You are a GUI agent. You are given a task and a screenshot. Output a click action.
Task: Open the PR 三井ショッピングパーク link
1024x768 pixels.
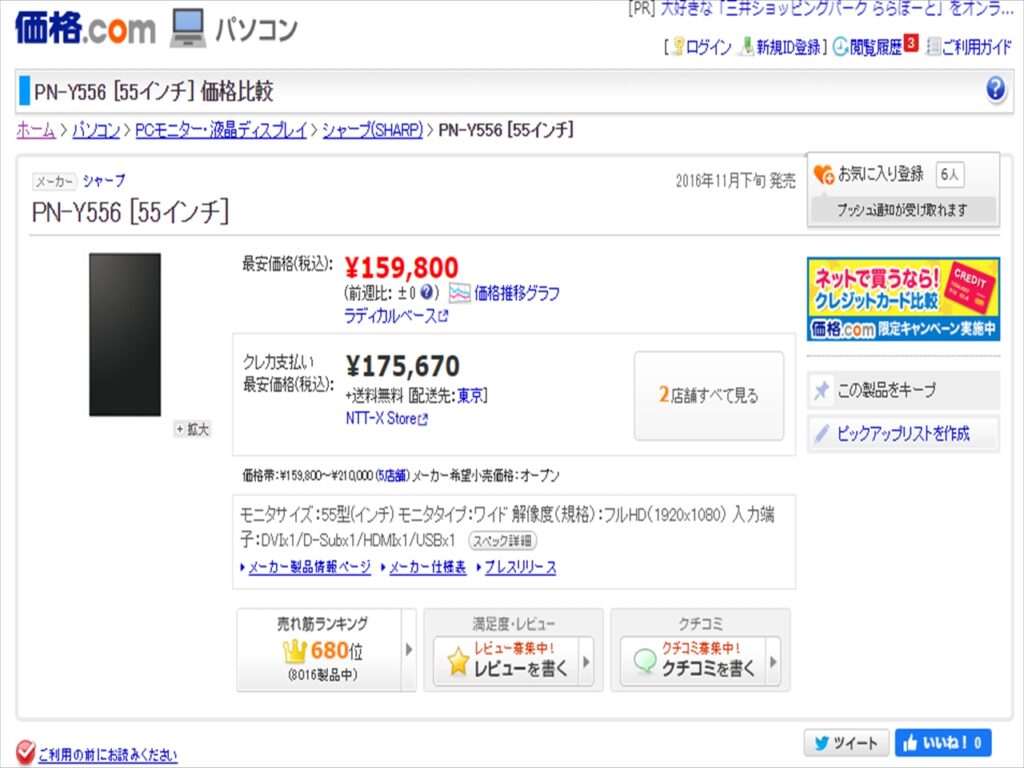click(837, 8)
